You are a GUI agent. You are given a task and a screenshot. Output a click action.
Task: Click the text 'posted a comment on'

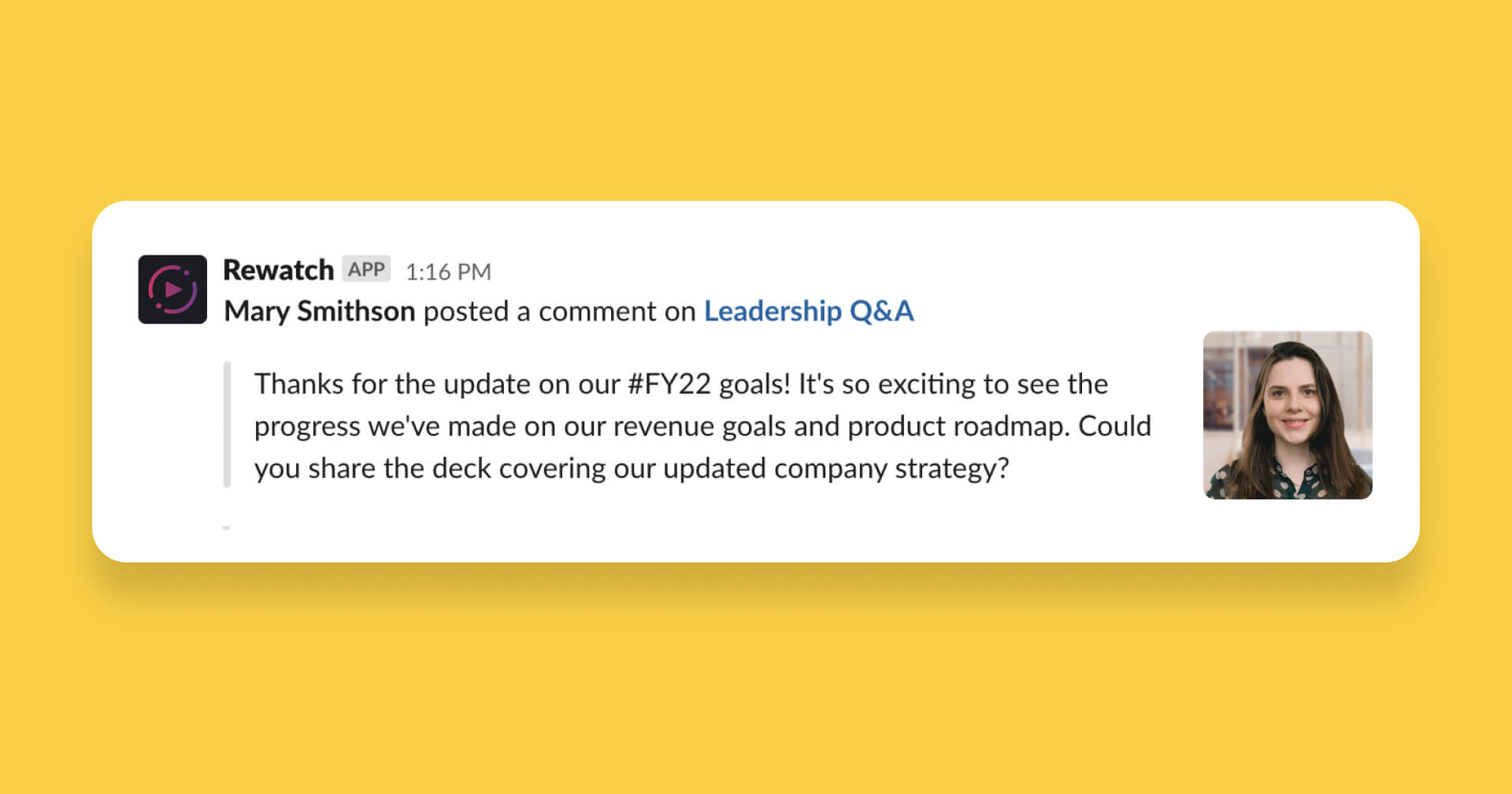pos(559,311)
